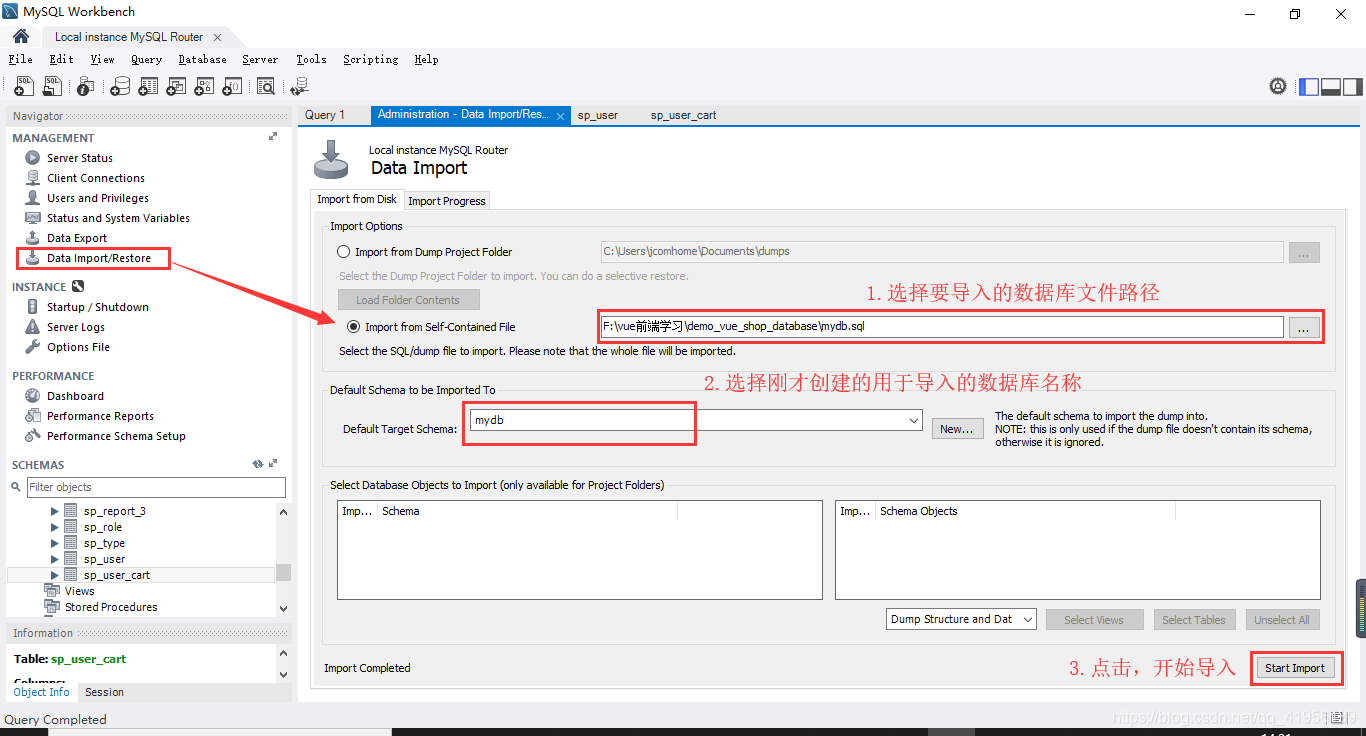Expand the Schemas panel maximize icon
Screen dimensions: 1366x736
273,464
